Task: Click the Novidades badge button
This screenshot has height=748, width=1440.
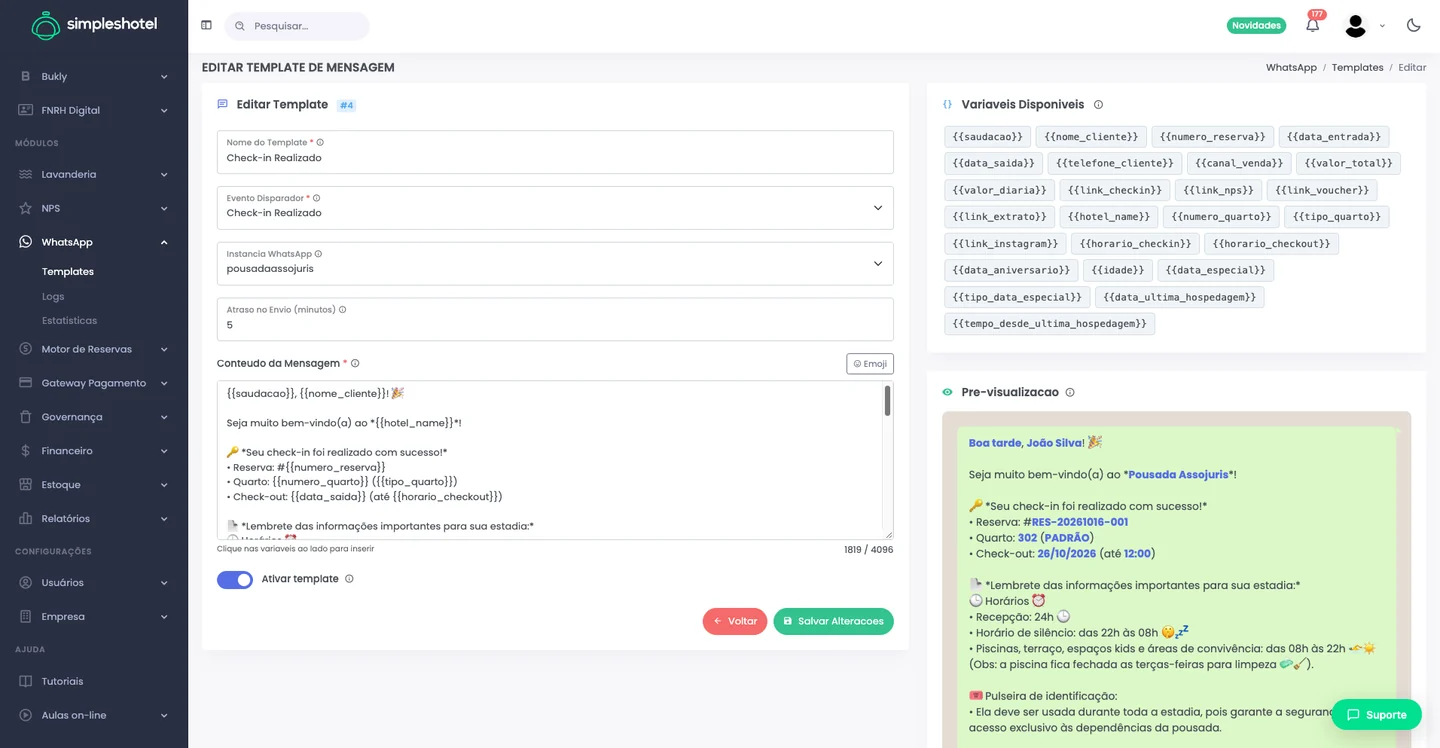Action: [x=1256, y=25]
